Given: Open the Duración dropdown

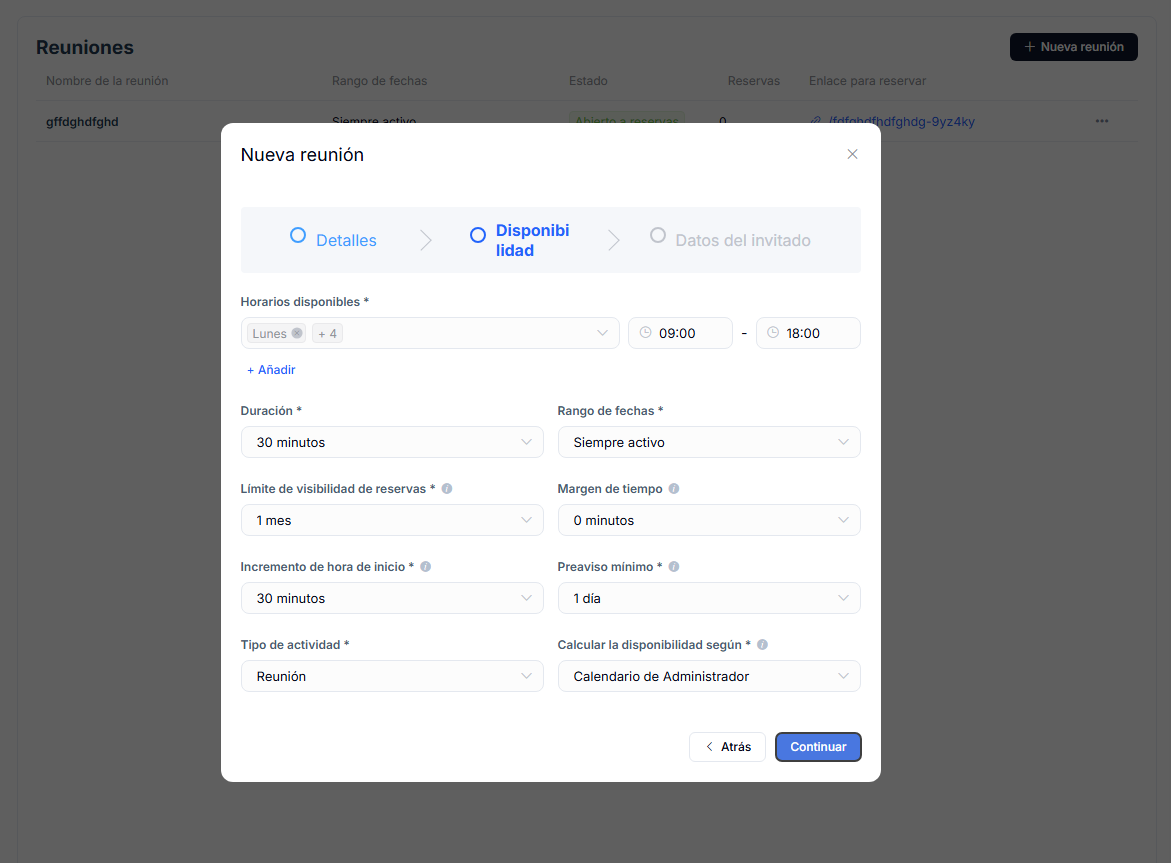Looking at the screenshot, I should (392, 442).
